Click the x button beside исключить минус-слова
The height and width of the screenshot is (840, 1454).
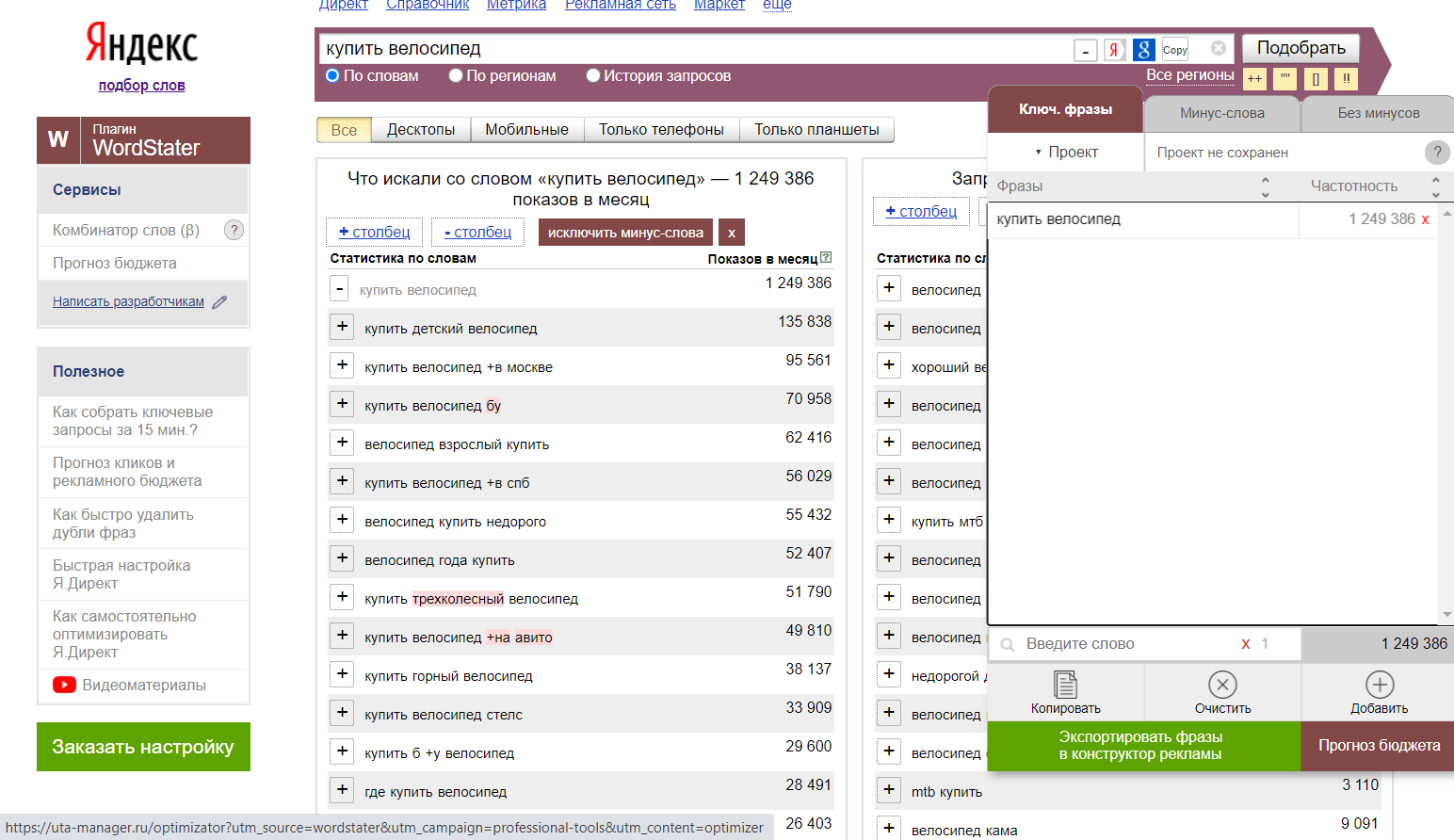pyautogui.click(x=732, y=233)
